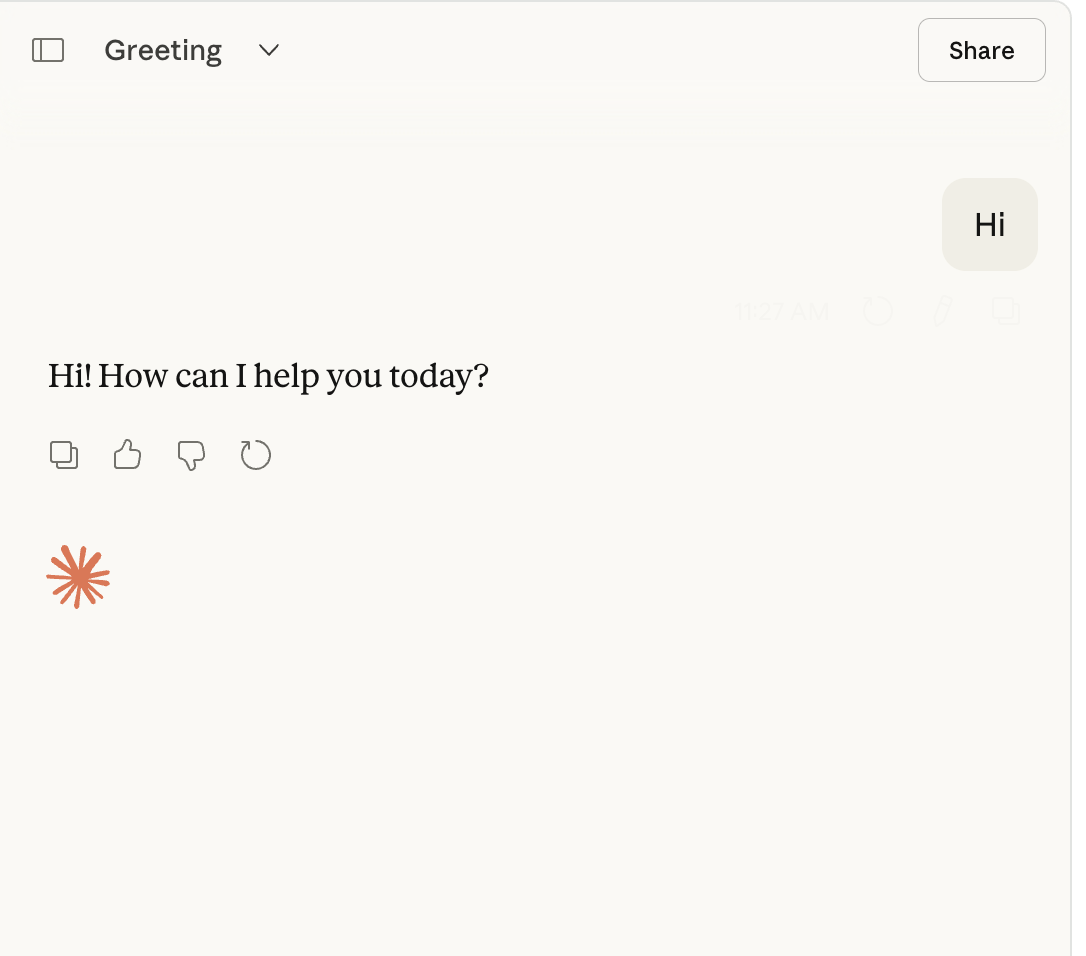The width and height of the screenshot is (1086, 956).
Task: Click the Greeting conversation title
Action: click(163, 50)
